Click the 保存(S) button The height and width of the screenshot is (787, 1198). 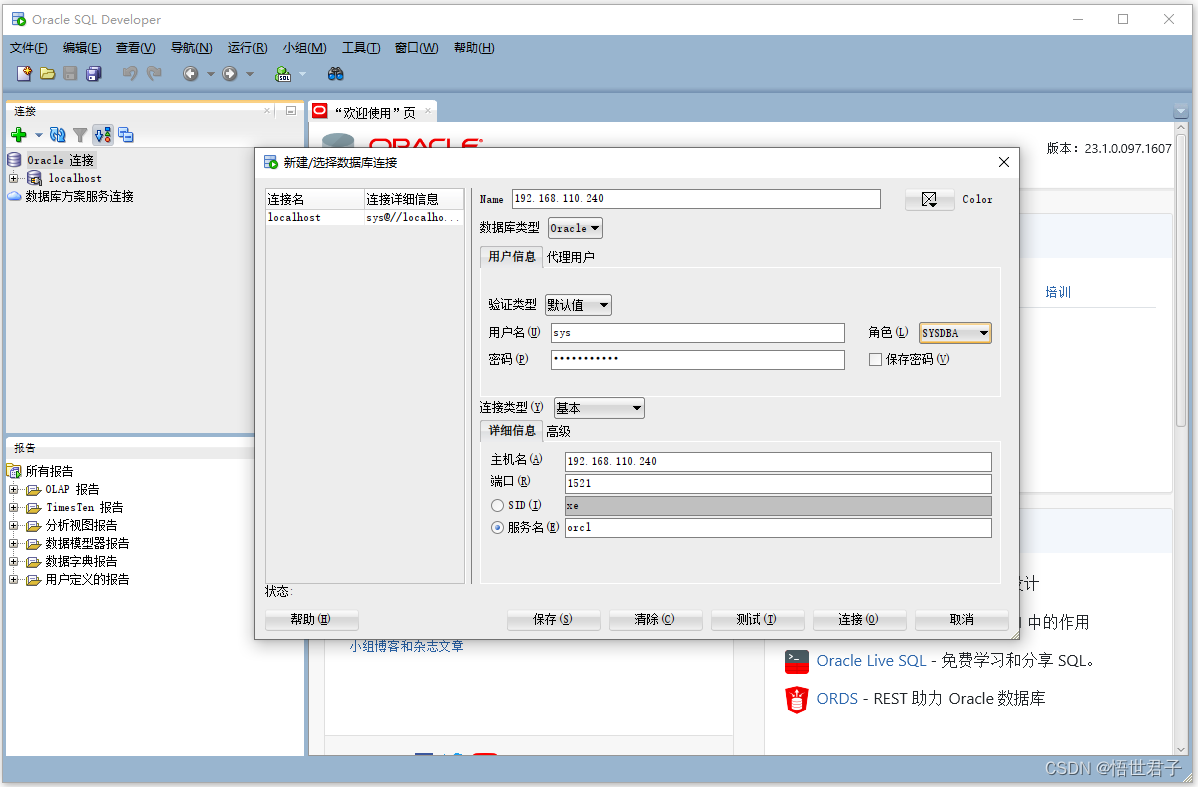point(552,619)
